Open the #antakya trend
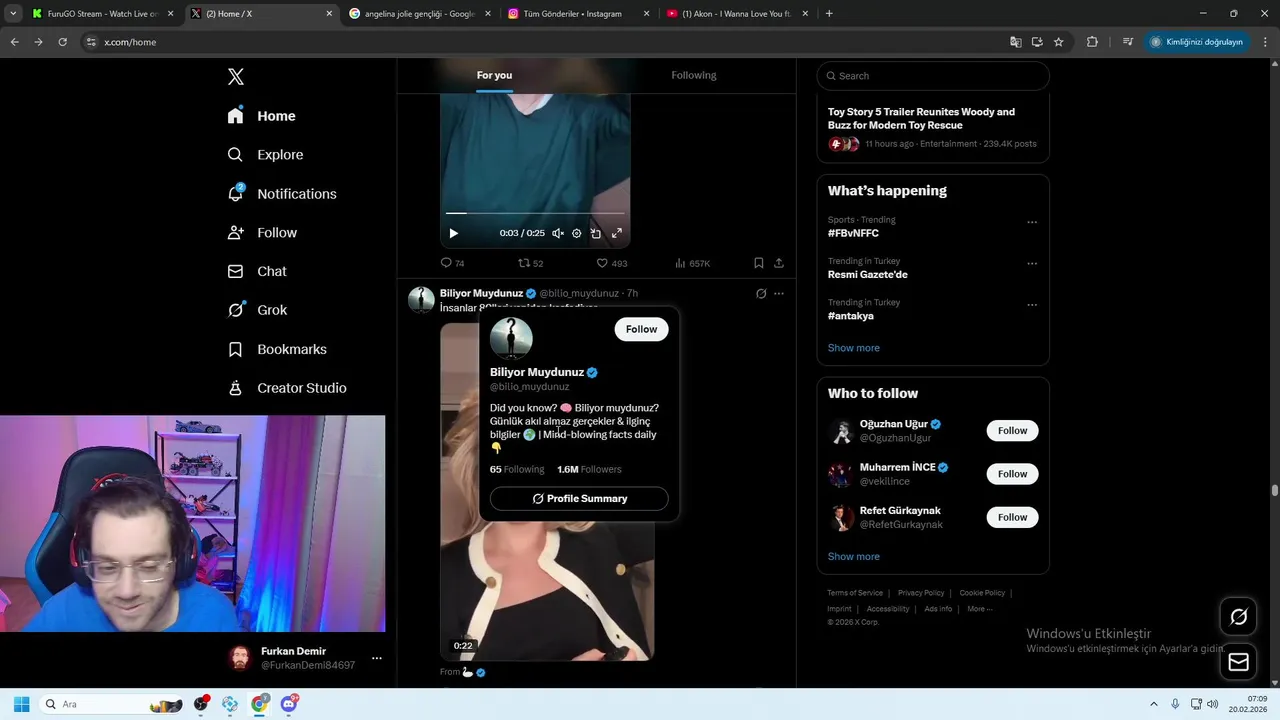 (851, 316)
